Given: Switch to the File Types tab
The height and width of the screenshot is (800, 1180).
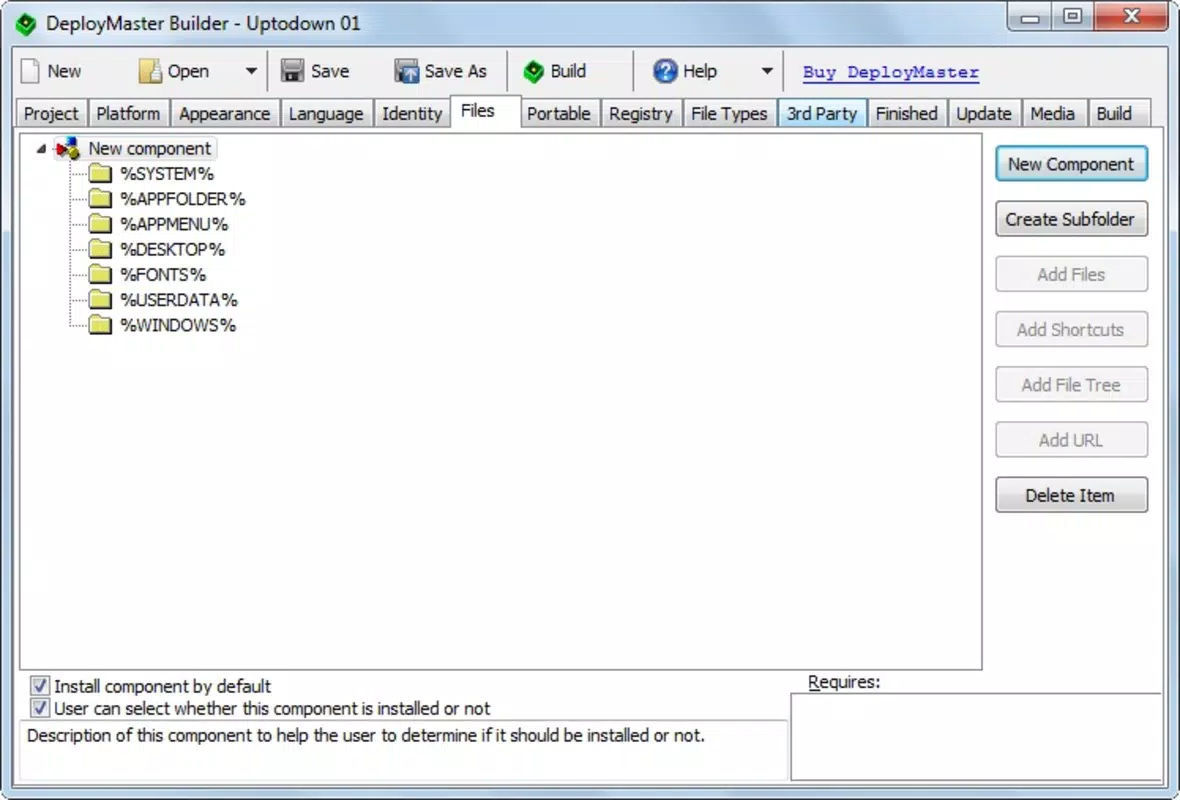Looking at the screenshot, I should click(729, 114).
